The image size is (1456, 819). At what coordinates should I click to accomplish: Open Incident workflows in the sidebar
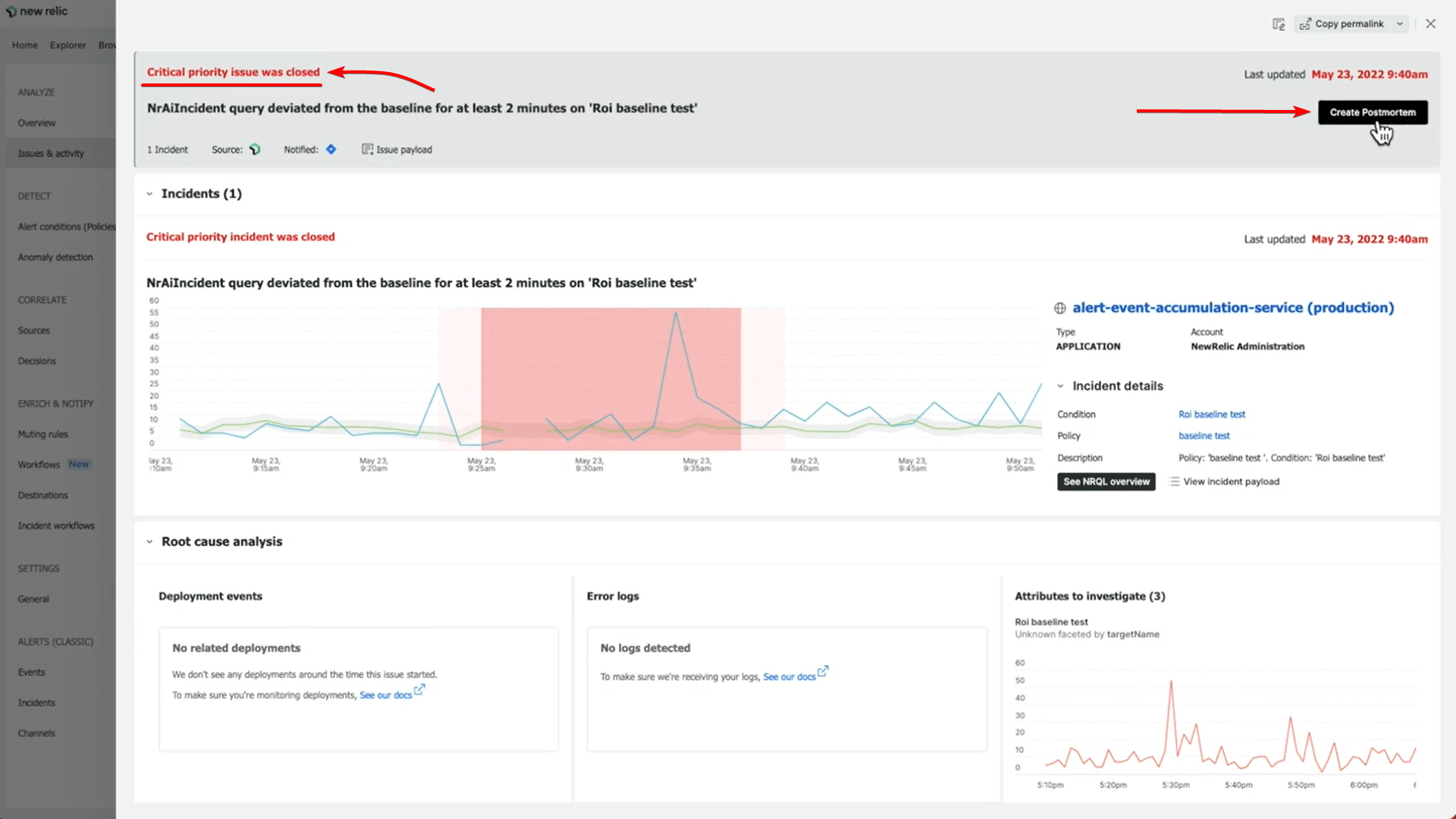(56, 526)
